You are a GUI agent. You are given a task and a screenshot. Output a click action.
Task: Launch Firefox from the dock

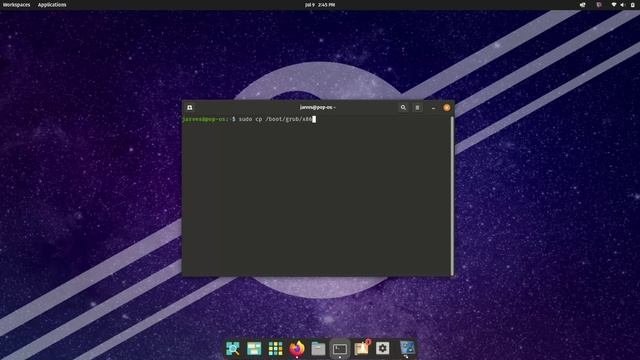tap(297, 349)
